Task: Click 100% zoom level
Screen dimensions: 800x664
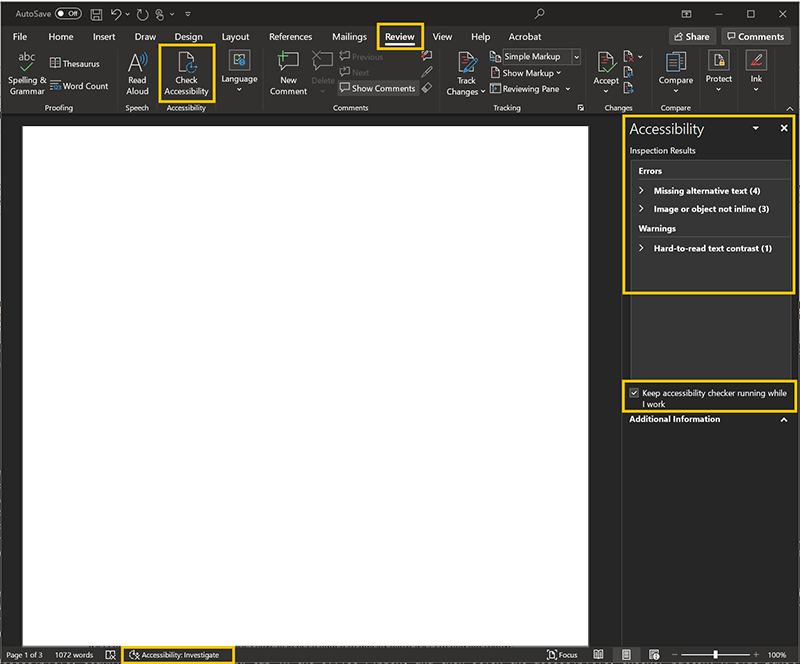Action: tap(777, 655)
